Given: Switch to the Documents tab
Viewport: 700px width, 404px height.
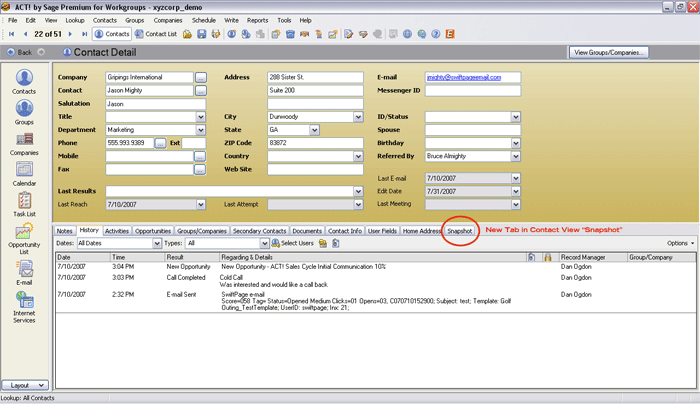Looking at the screenshot, I should point(307,231).
